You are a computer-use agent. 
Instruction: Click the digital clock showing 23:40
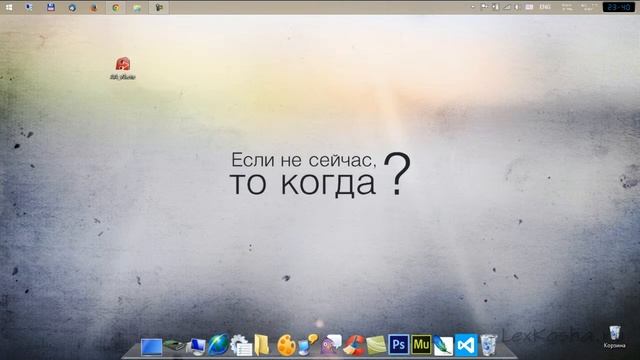[618, 7]
